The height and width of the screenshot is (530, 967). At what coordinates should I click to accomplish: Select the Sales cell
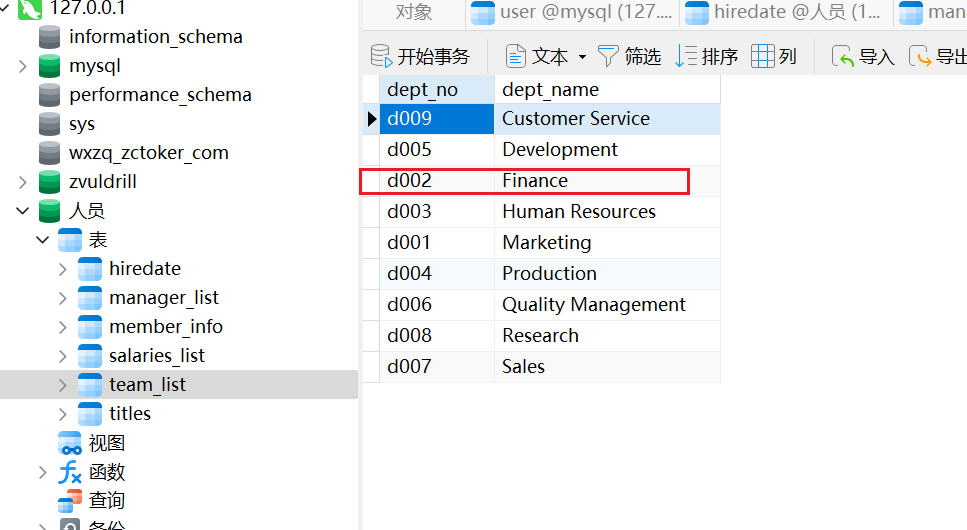coord(607,366)
